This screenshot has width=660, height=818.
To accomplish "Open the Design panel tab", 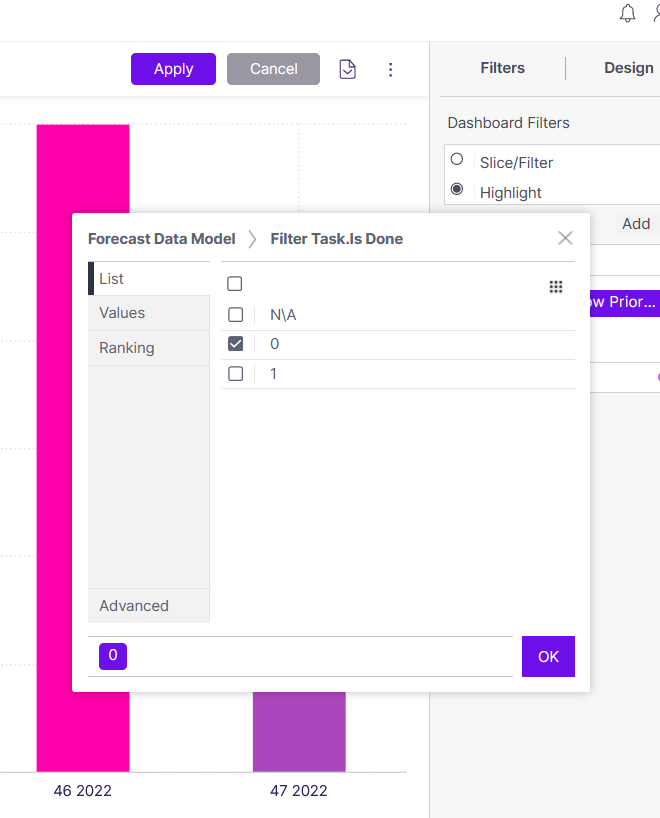I will pyautogui.click(x=629, y=68).
